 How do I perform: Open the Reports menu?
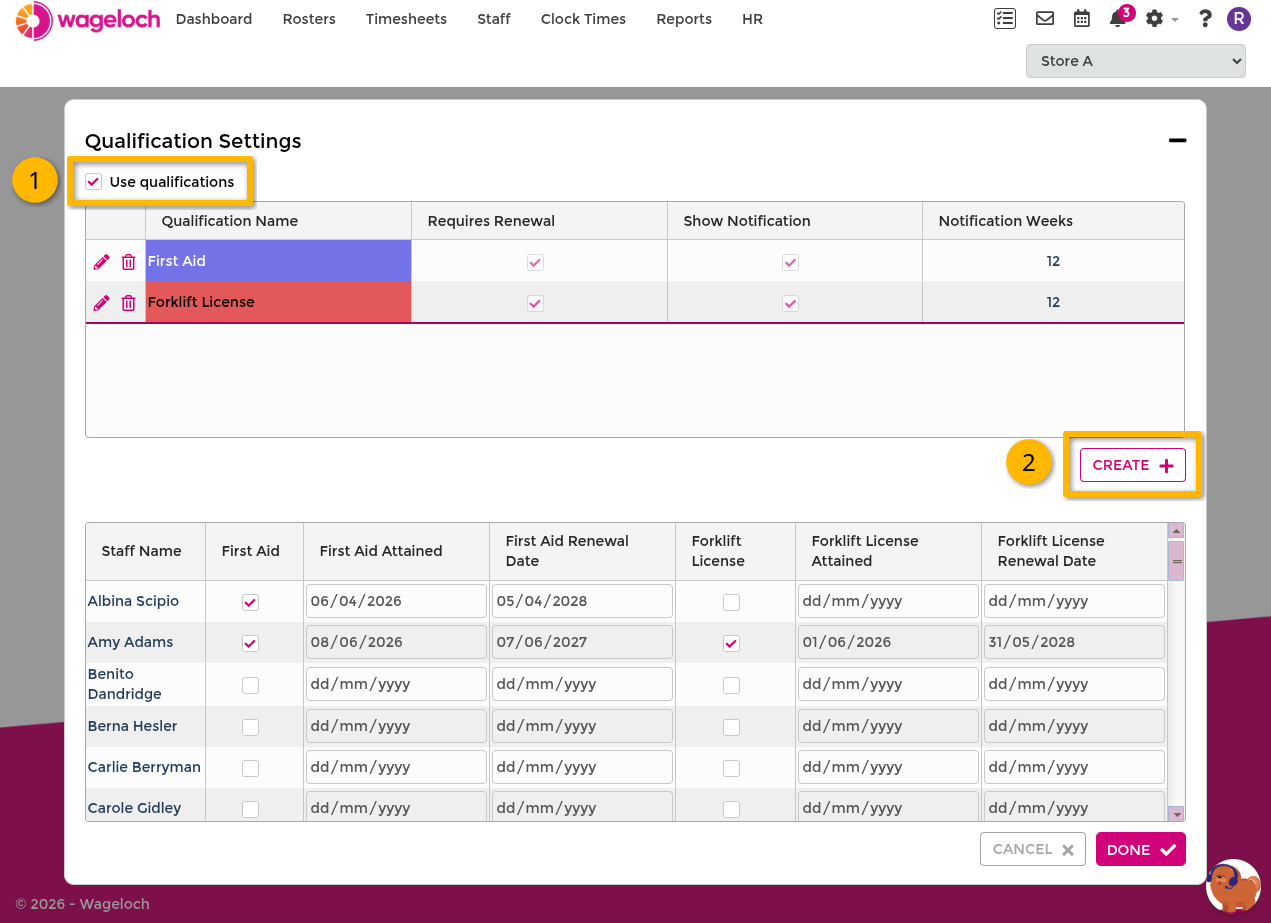(x=684, y=19)
